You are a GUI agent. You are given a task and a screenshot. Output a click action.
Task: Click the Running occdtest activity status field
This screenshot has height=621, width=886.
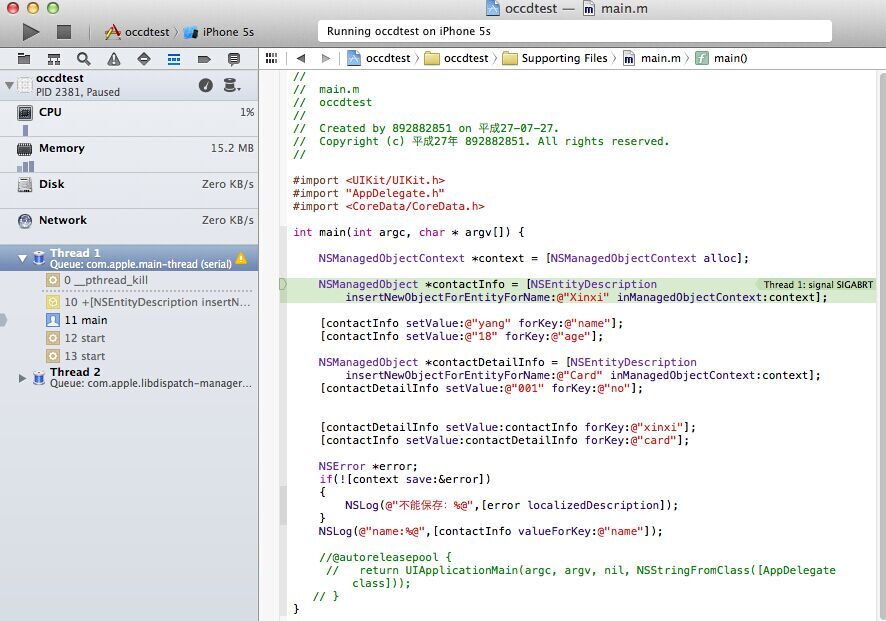[575, 31]
